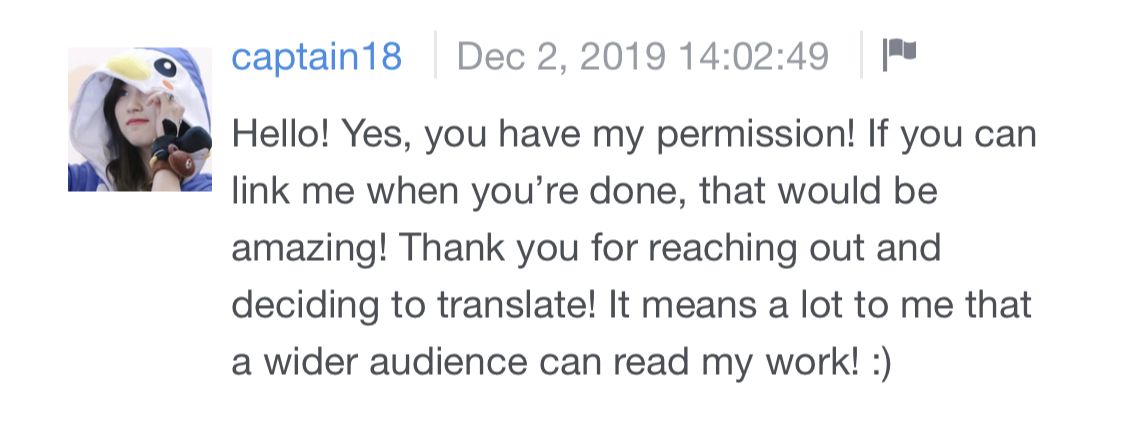Screen dimensions: 1125x423
Task: Click the time "14:02:49" in the comment header
Action: coord(753,56)
